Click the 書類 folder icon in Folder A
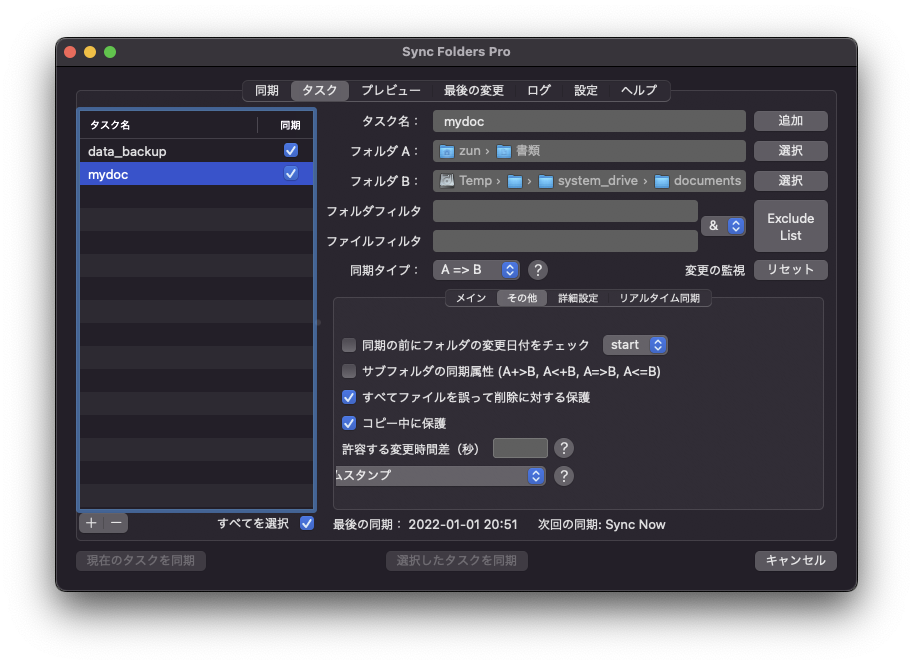Viewport: 913px width, 665px height. pyautogui.click(x=504, y=151)
